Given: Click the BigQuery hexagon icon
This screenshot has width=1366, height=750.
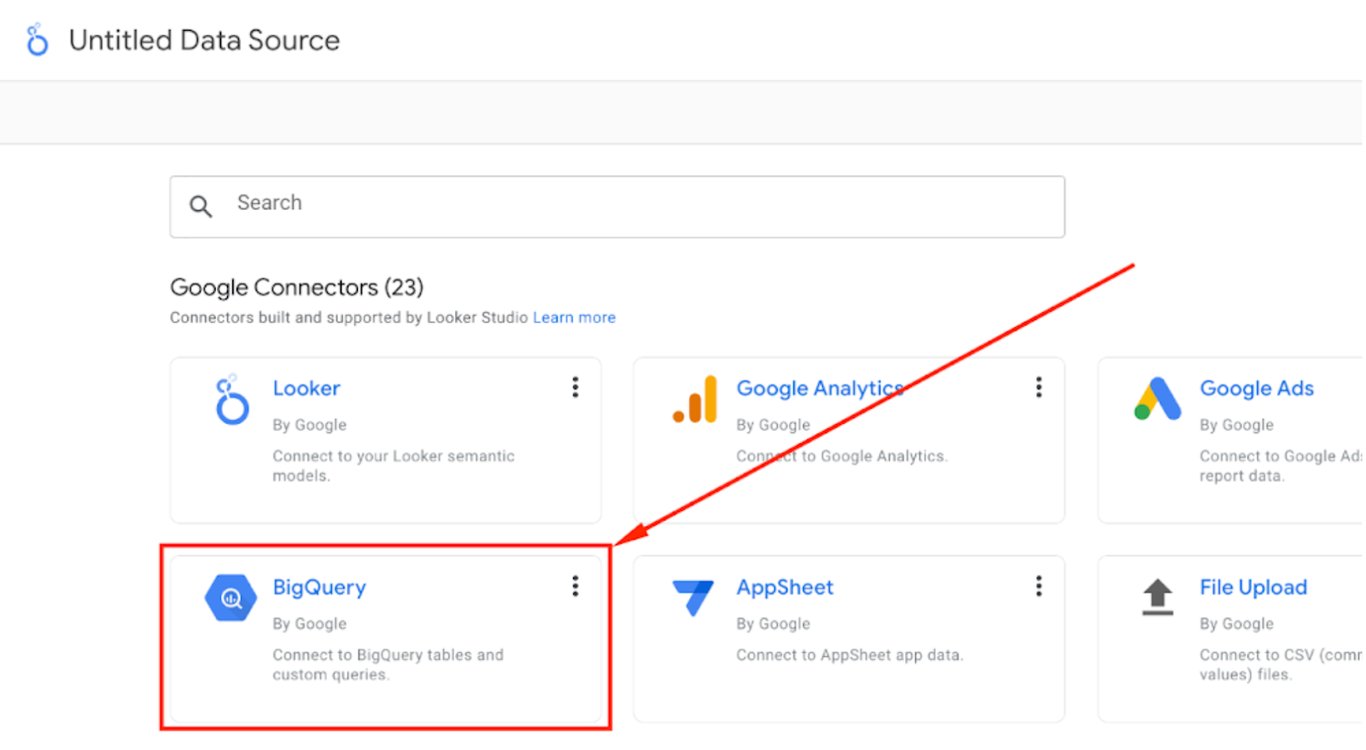Looking at the screenshot, I should point(231,598).
